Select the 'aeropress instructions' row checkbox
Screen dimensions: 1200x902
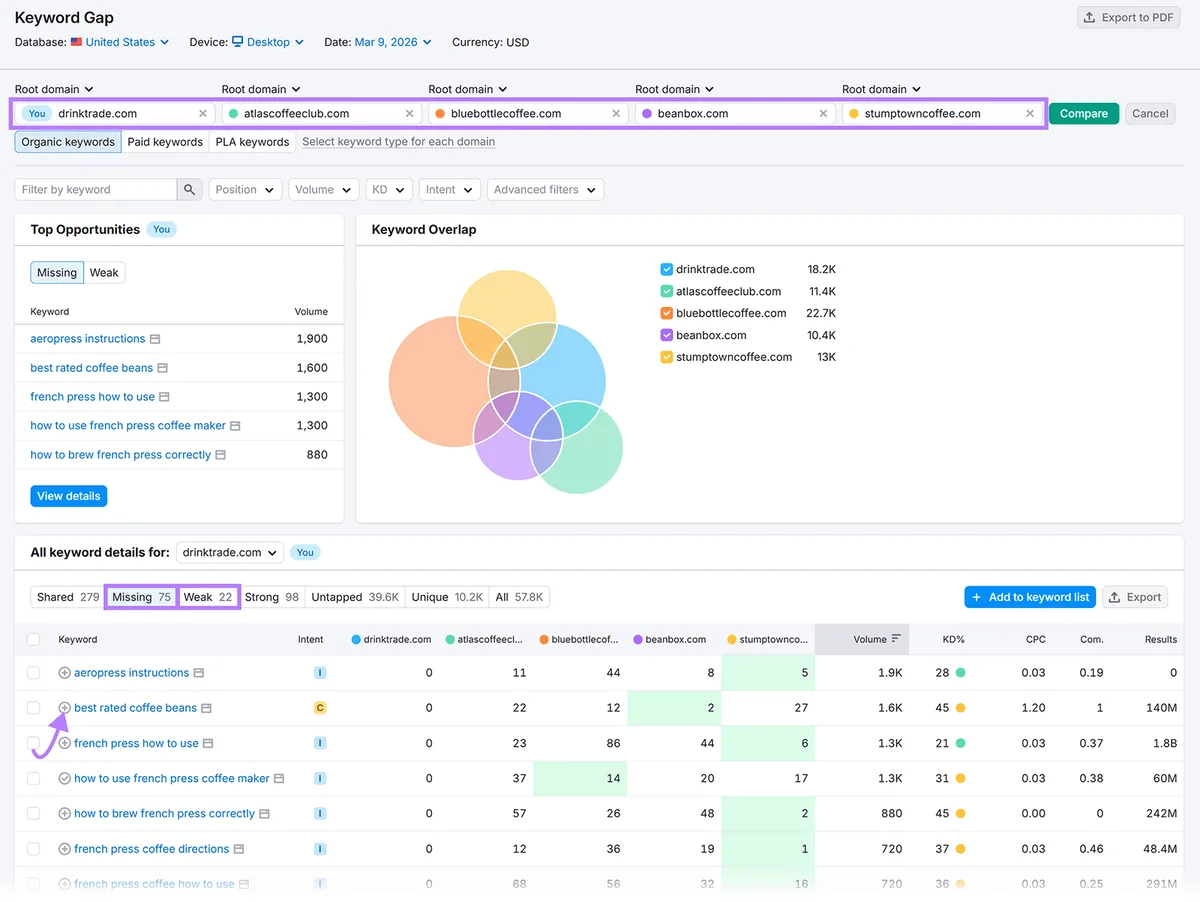tap(34, 673)
